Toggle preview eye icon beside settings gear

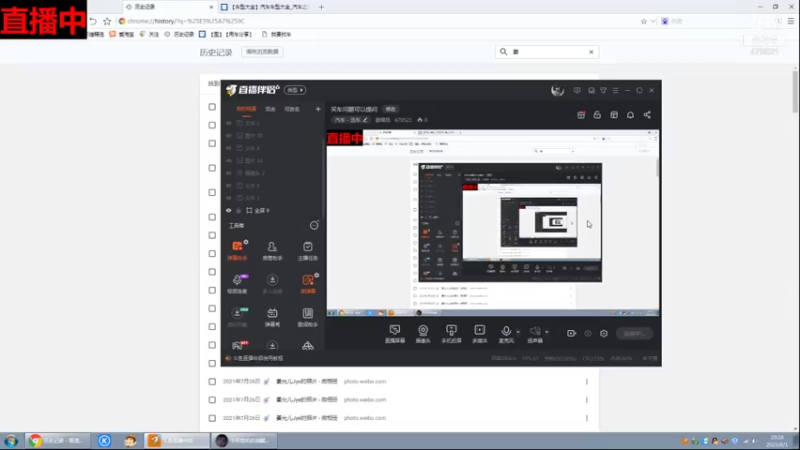(588, 333)
